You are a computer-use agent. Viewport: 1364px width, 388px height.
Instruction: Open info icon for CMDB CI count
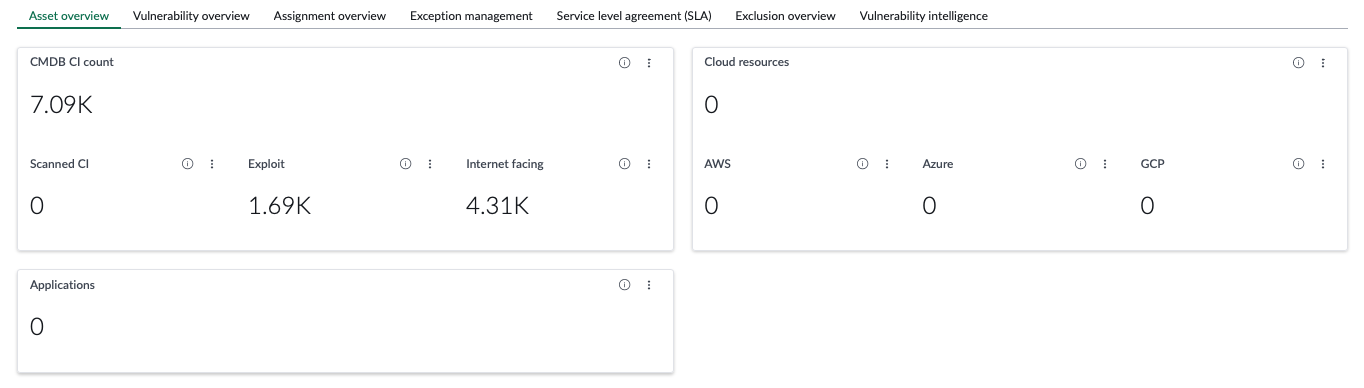(x=624, y=62)
